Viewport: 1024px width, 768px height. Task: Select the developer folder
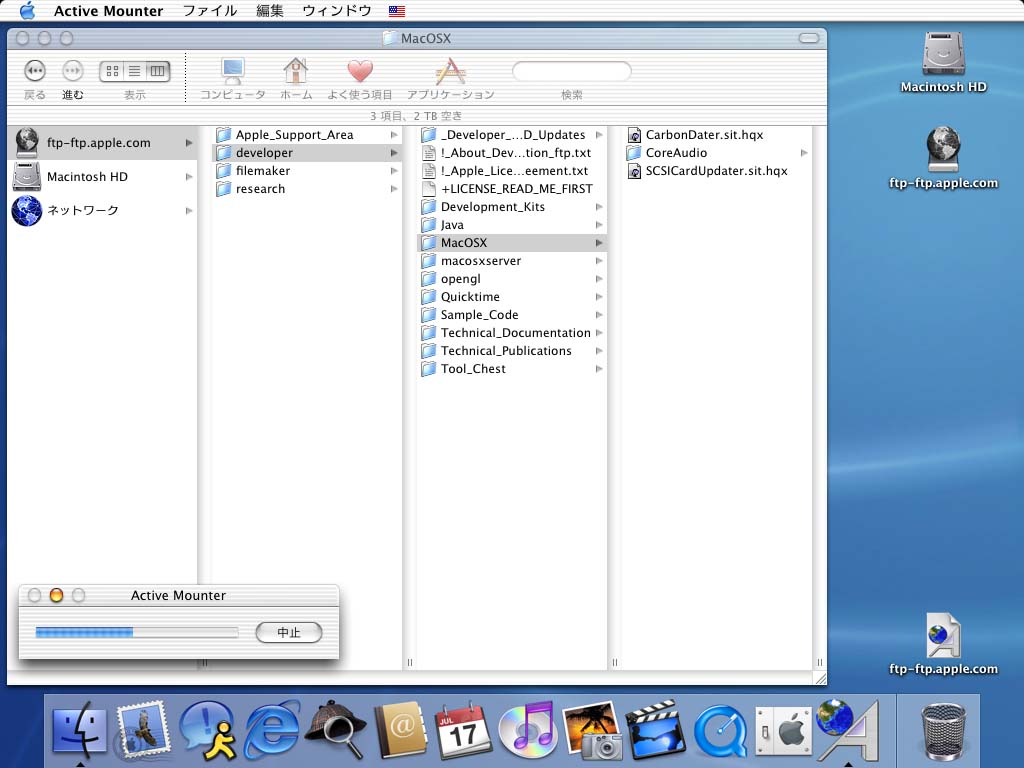pos(307,153)
